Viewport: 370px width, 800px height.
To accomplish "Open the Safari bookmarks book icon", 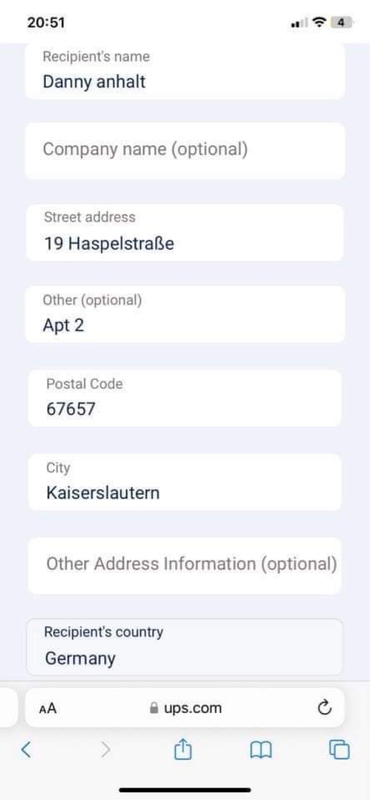I will tap(261, 750).
